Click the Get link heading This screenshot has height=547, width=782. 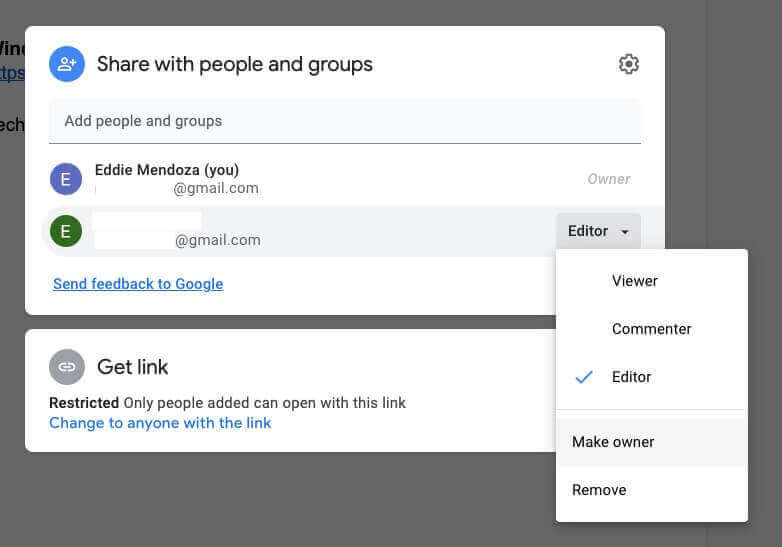(x=132, y=367)
